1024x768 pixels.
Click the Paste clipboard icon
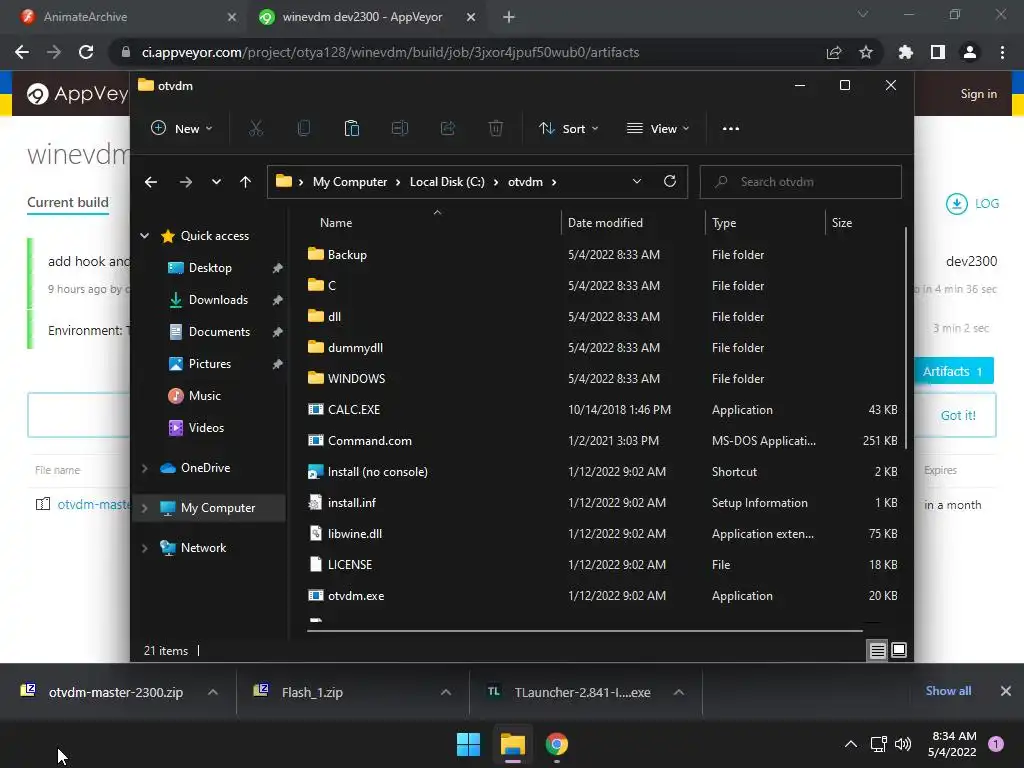351,129
